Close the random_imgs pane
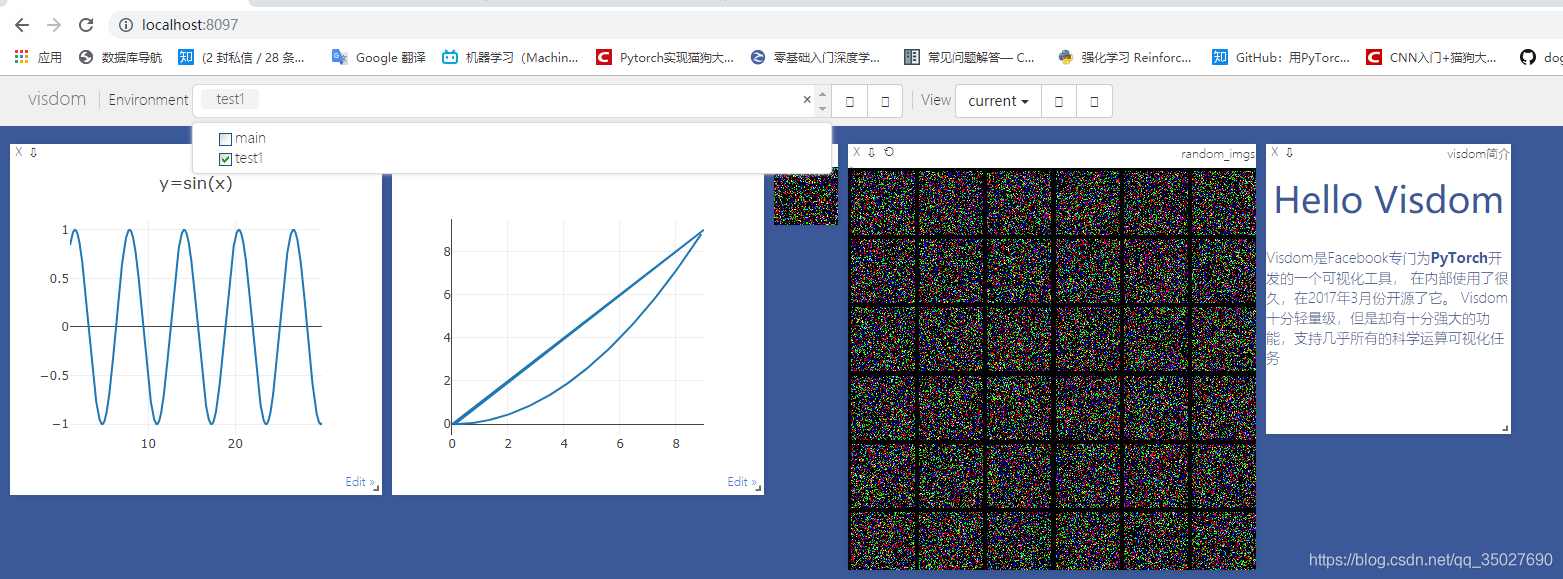This screenshot has height=579, width=1563. click(857, 152)
